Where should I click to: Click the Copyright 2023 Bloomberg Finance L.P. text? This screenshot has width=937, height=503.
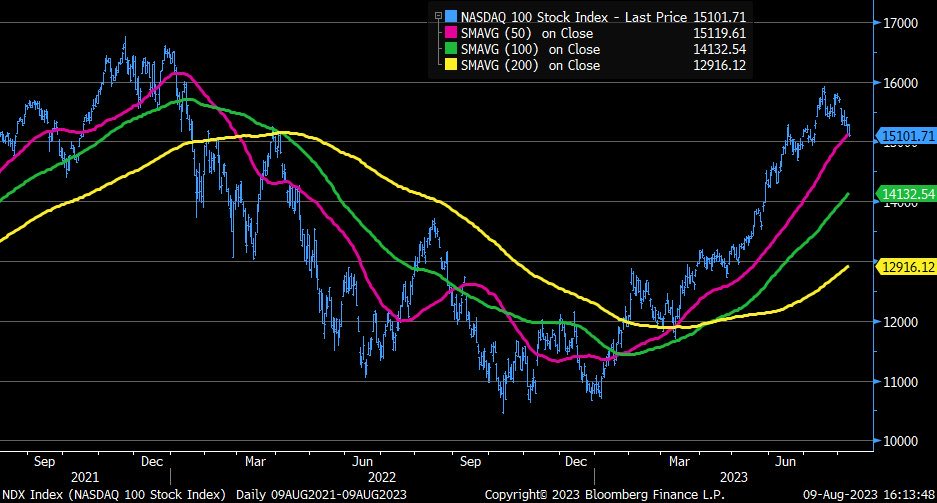pos(605,495)
